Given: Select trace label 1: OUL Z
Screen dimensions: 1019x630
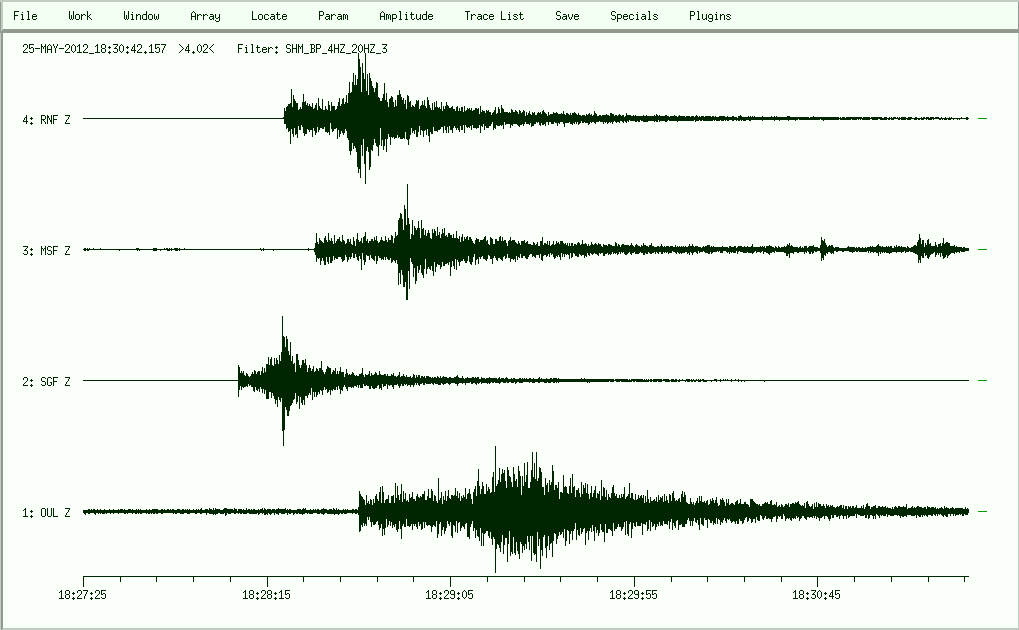Looking at the screenshot, I should click(x=47, y=513).
